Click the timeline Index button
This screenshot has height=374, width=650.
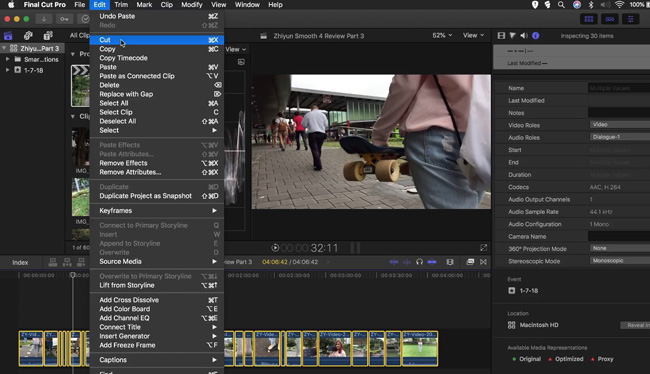click(x=20, y=262)
